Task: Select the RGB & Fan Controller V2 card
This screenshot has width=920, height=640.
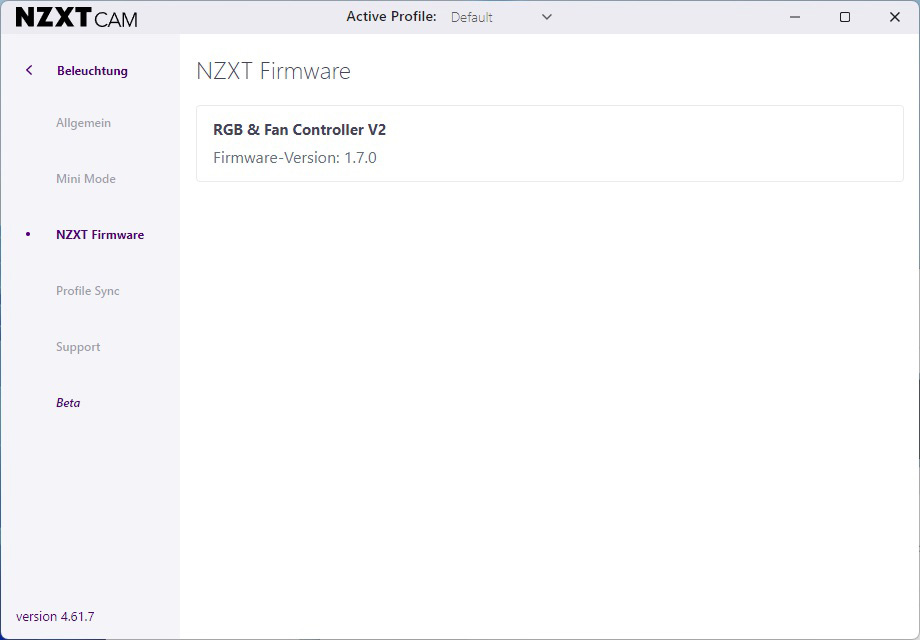Action: [x=550, y=144]
